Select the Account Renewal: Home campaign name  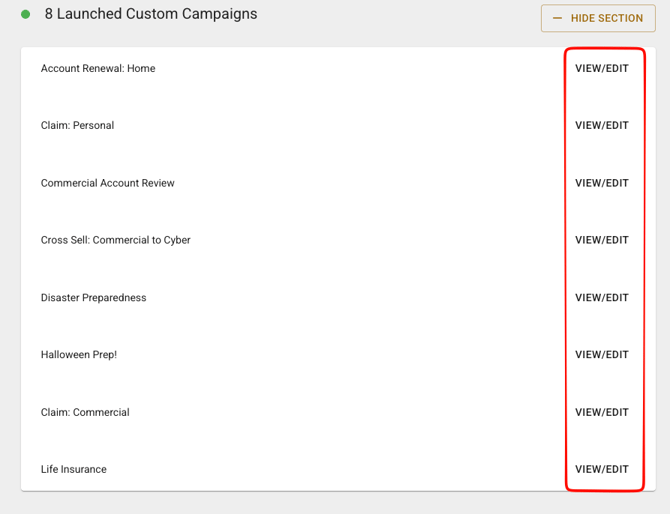point(98,69)
